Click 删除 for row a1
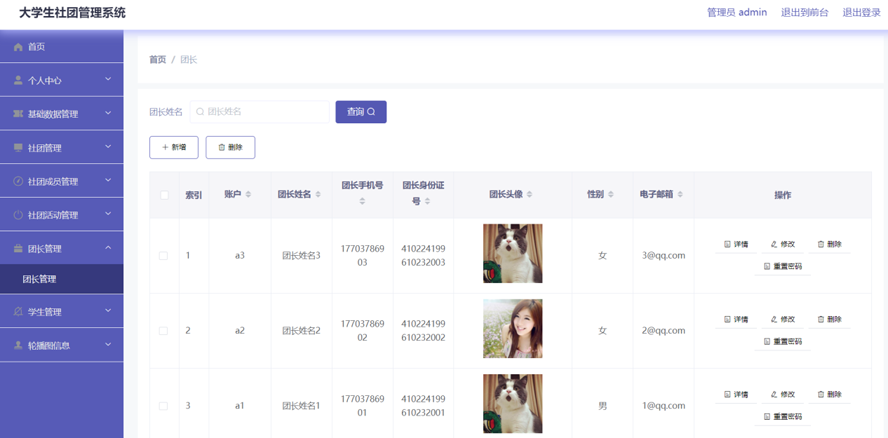 (x=829, y=394)
